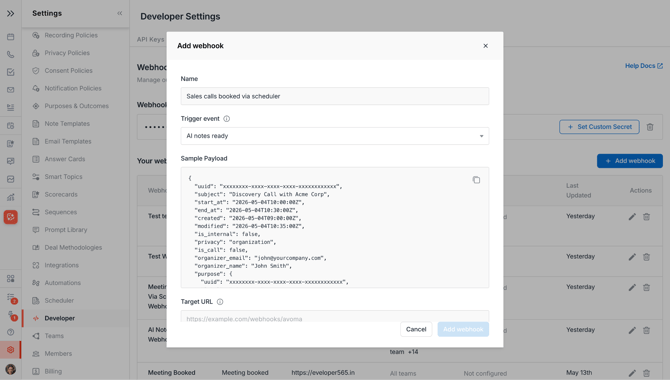Open the calendar icon in left rail
670x380 pixels.
point(11,37)
